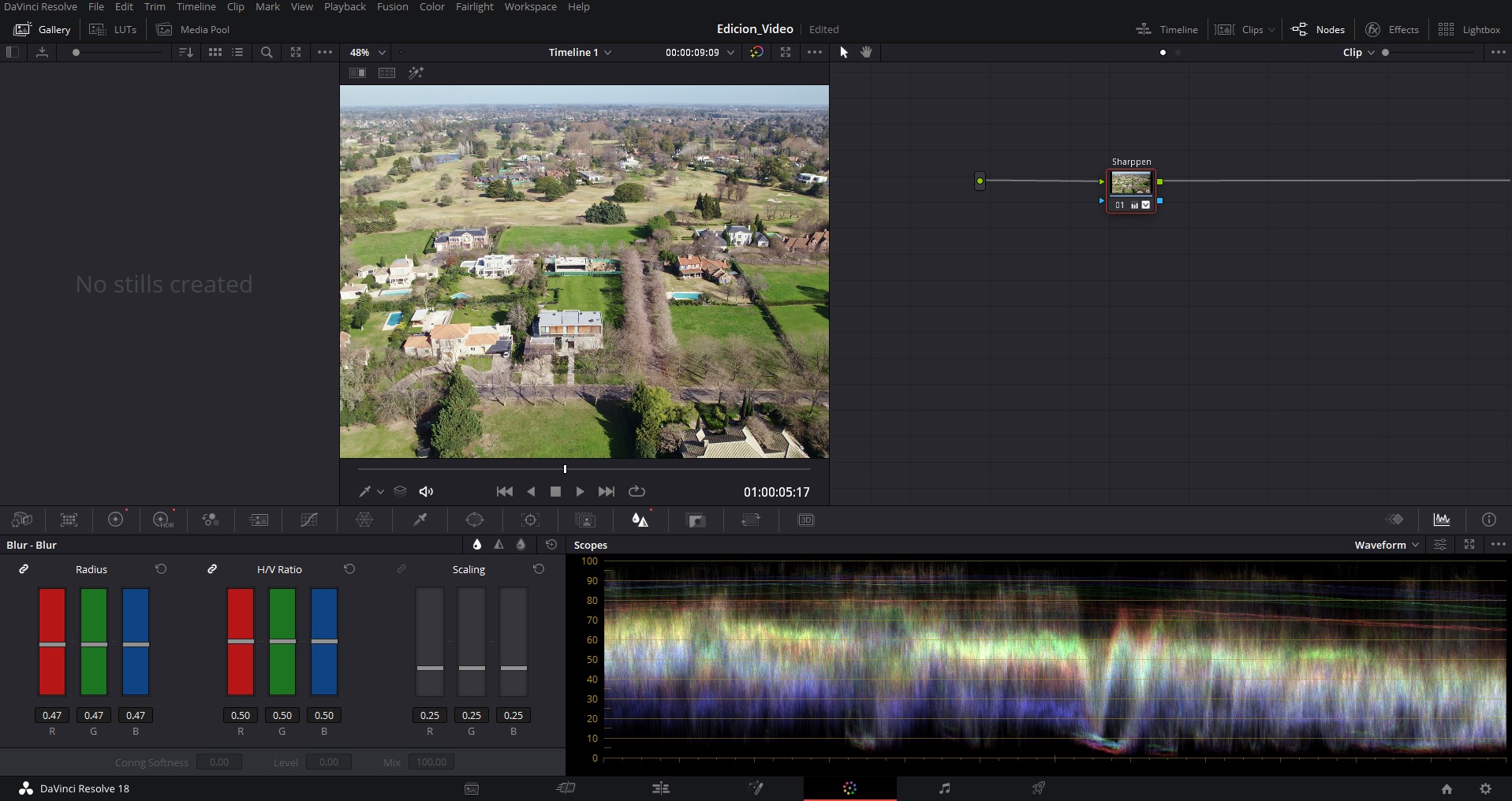Toggle viewer audio mute
1512x801 pixels.
click(426, 491)
